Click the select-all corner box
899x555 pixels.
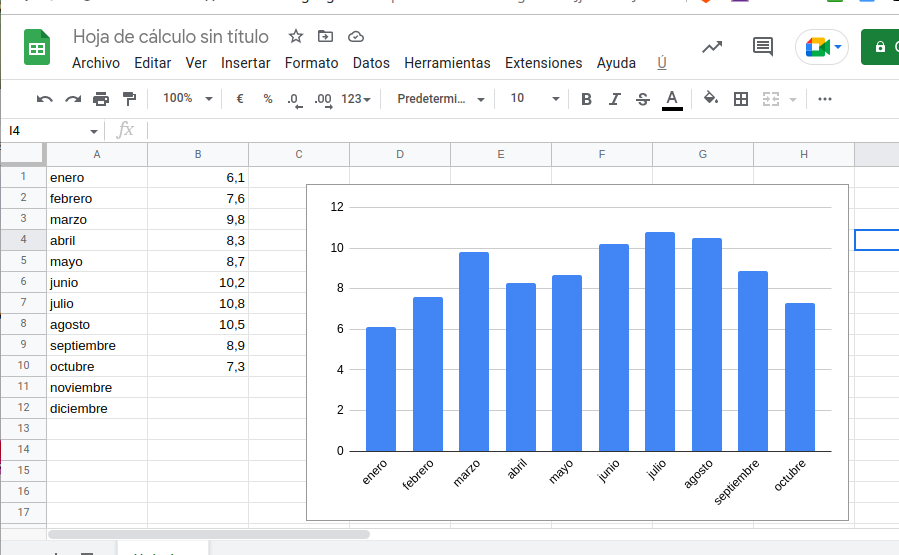point(22,154)
